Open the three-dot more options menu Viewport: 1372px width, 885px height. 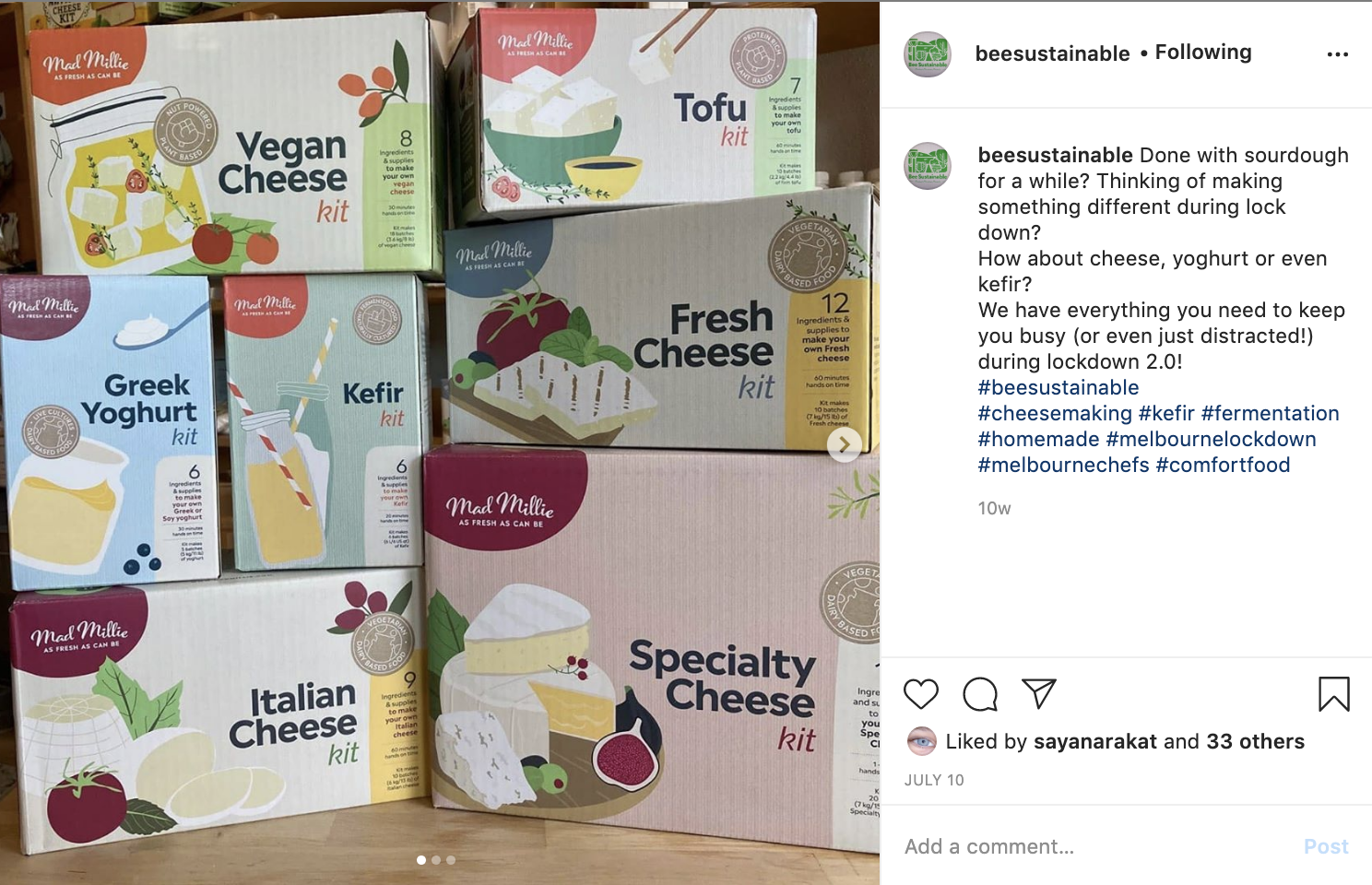[x=1338, y=54]
